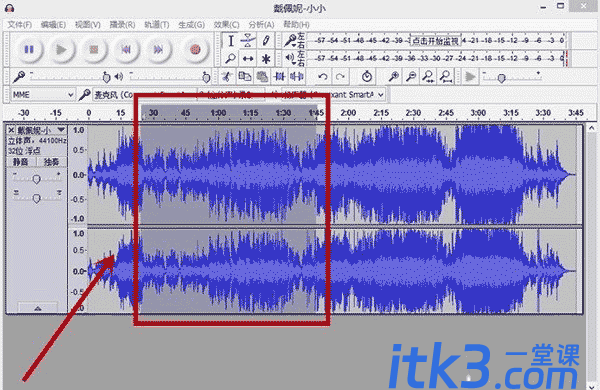Click the Pause playback button
The height and width of the screenshot is (390, 600).
coord(29,50)
